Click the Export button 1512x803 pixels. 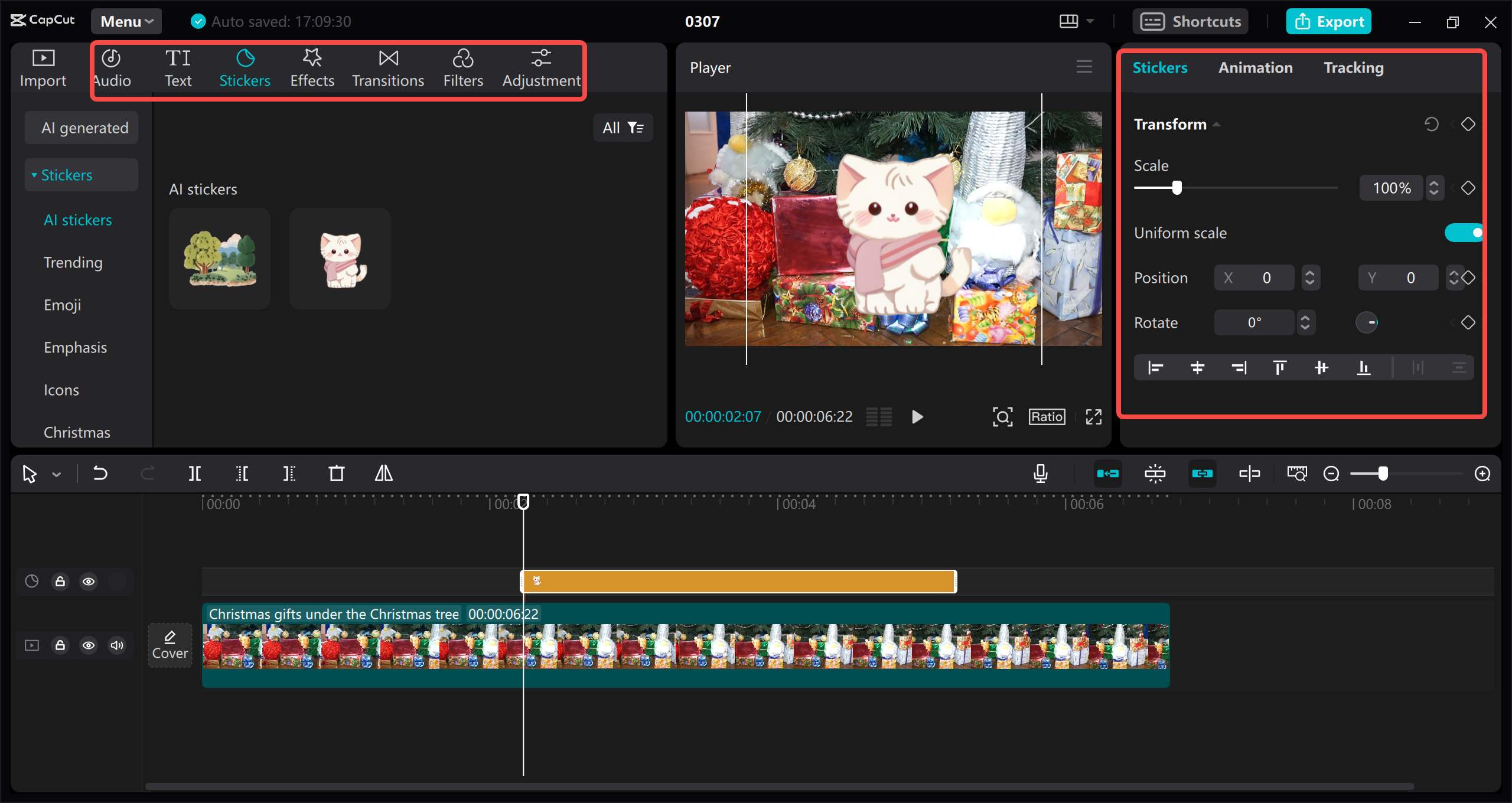pyautogui.click(x=1328, y=21)
